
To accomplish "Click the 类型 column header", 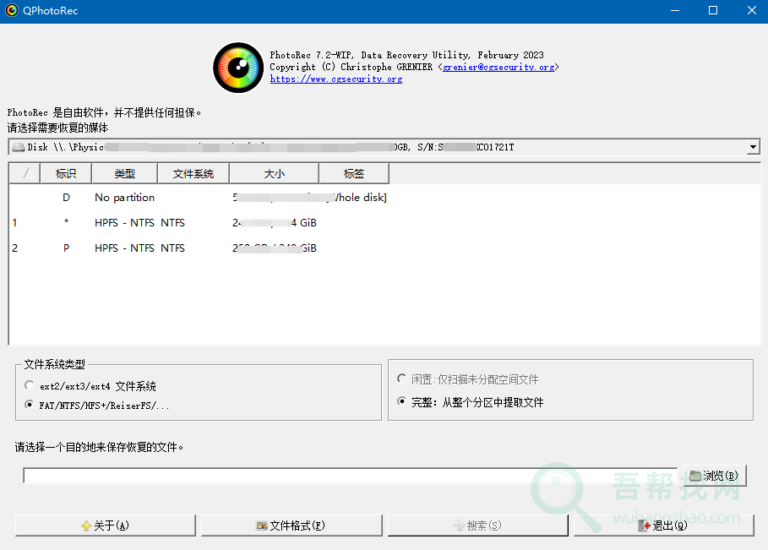I will click(x=124, y=174).
